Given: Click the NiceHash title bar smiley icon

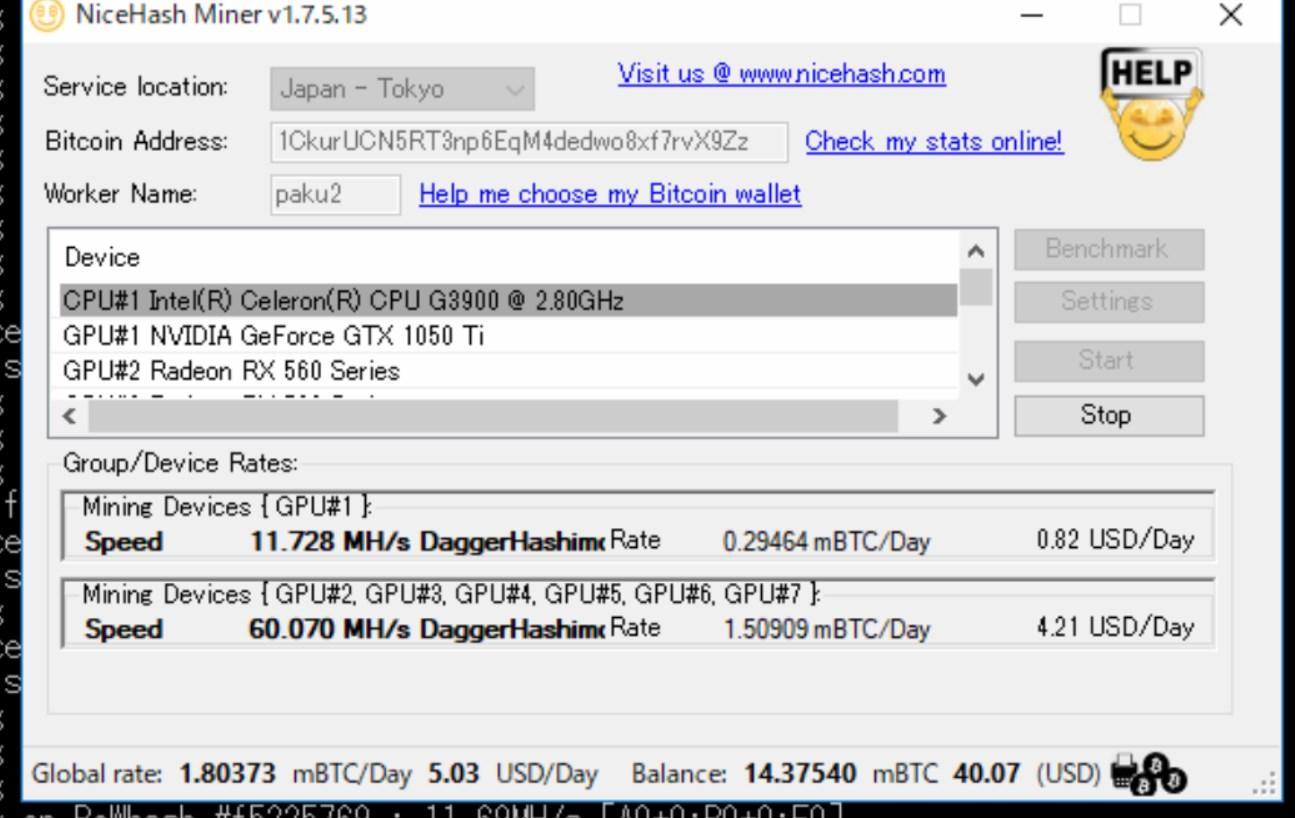Looking at the screenshot, I should coord(47,15).
